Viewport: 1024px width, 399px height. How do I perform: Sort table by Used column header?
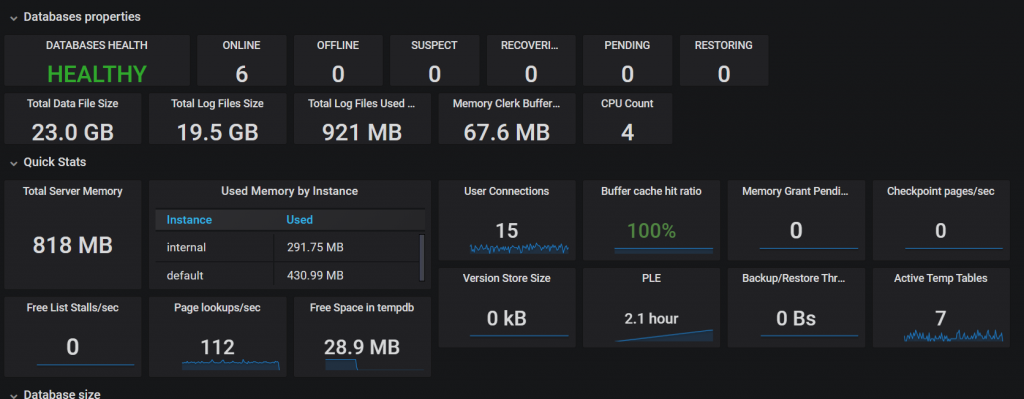click(x=300, y=219)
